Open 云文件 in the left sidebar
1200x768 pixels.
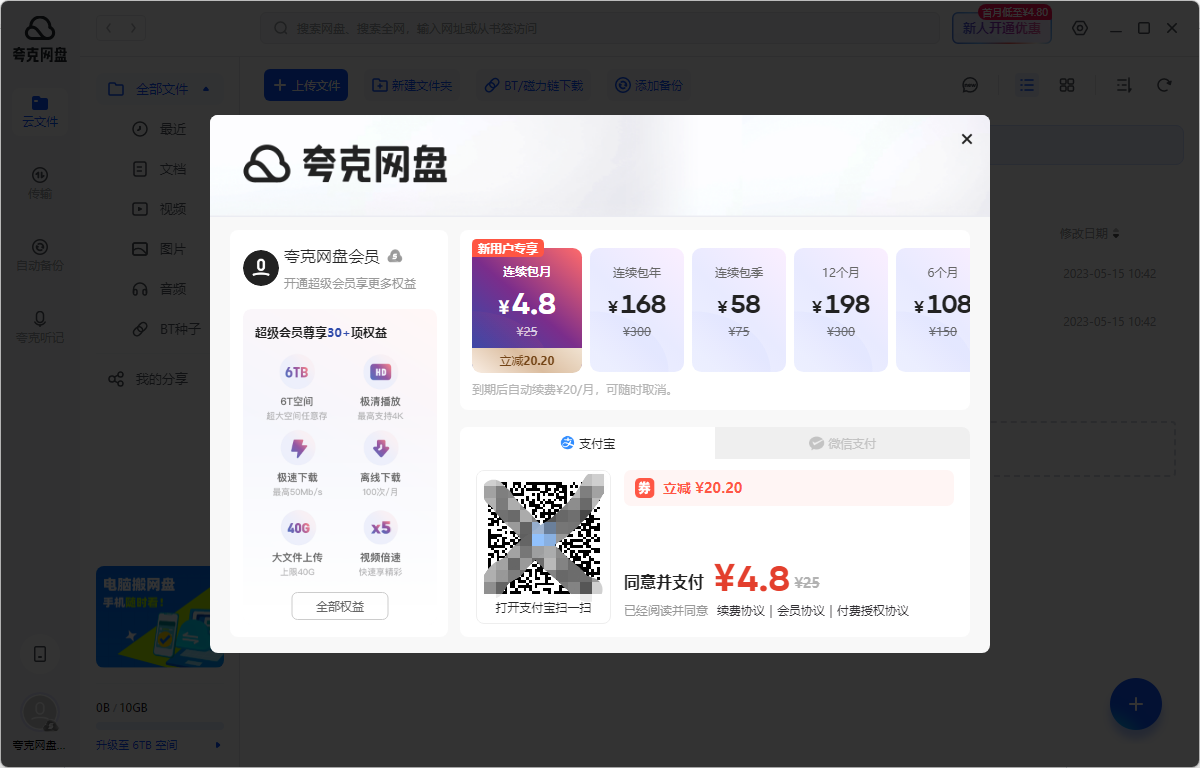[40, 111]
